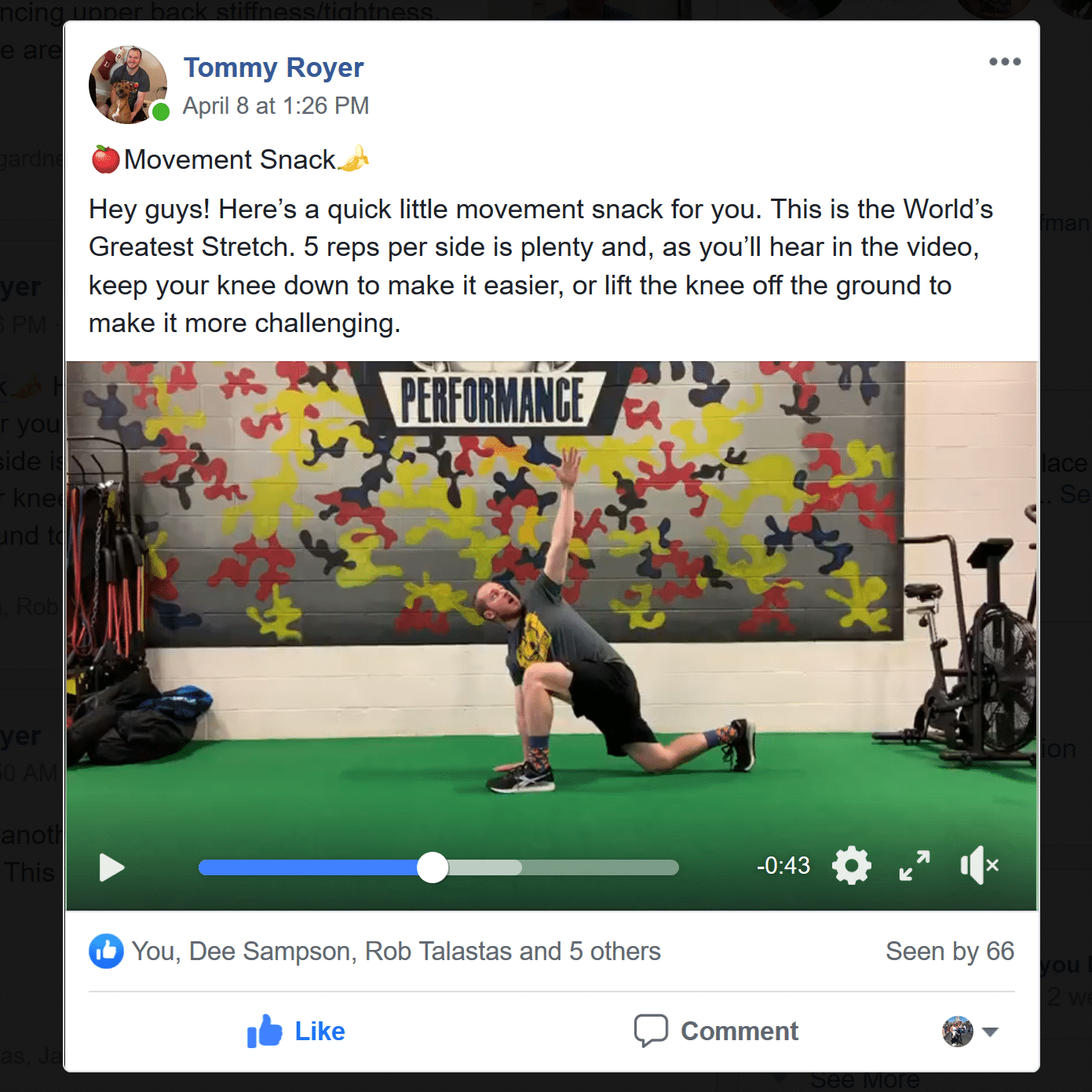Image resolution: width=1092 pixels, height=1092 pixels.
Task: Expand the comment-as profile dropdown arrow
Action: point(991,1032)
